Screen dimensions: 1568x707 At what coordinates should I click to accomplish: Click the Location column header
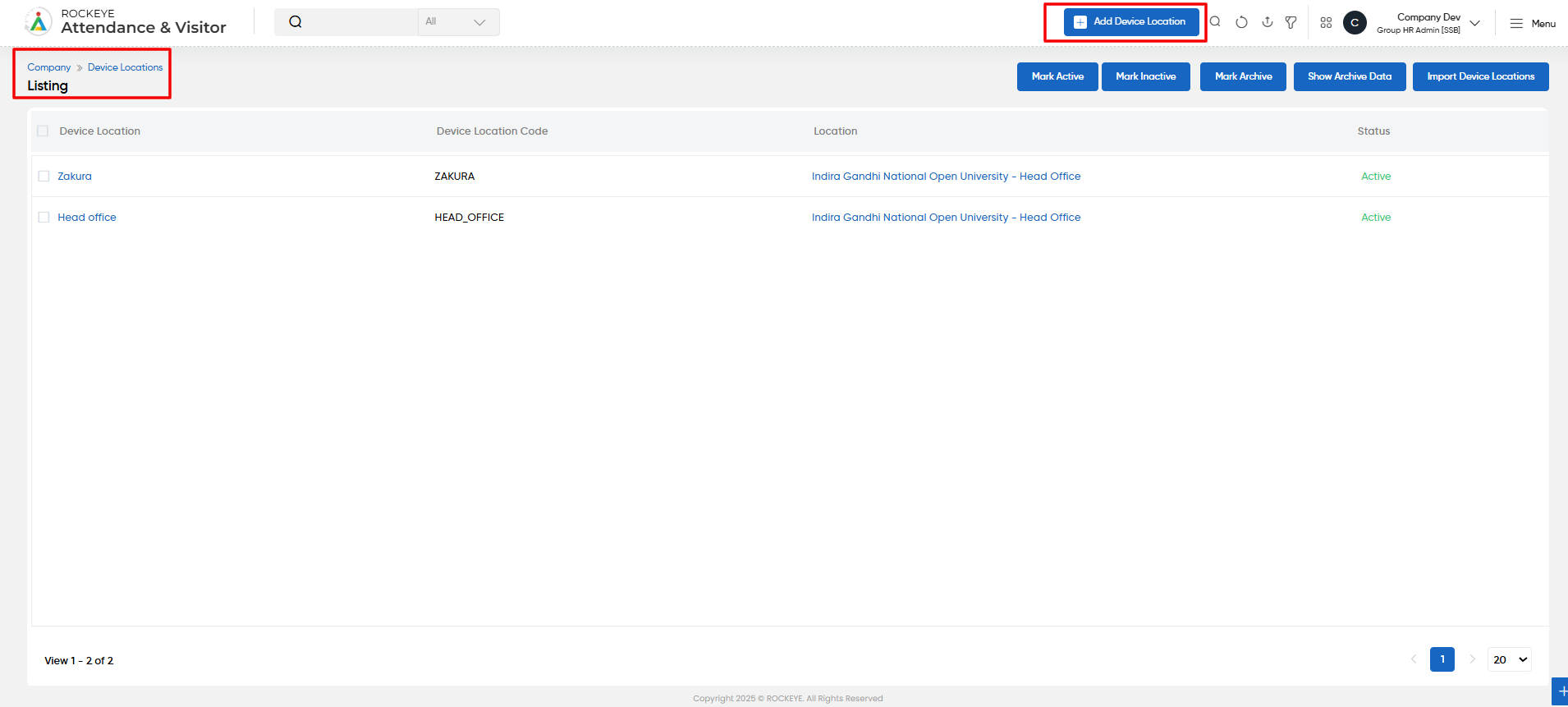836,131
